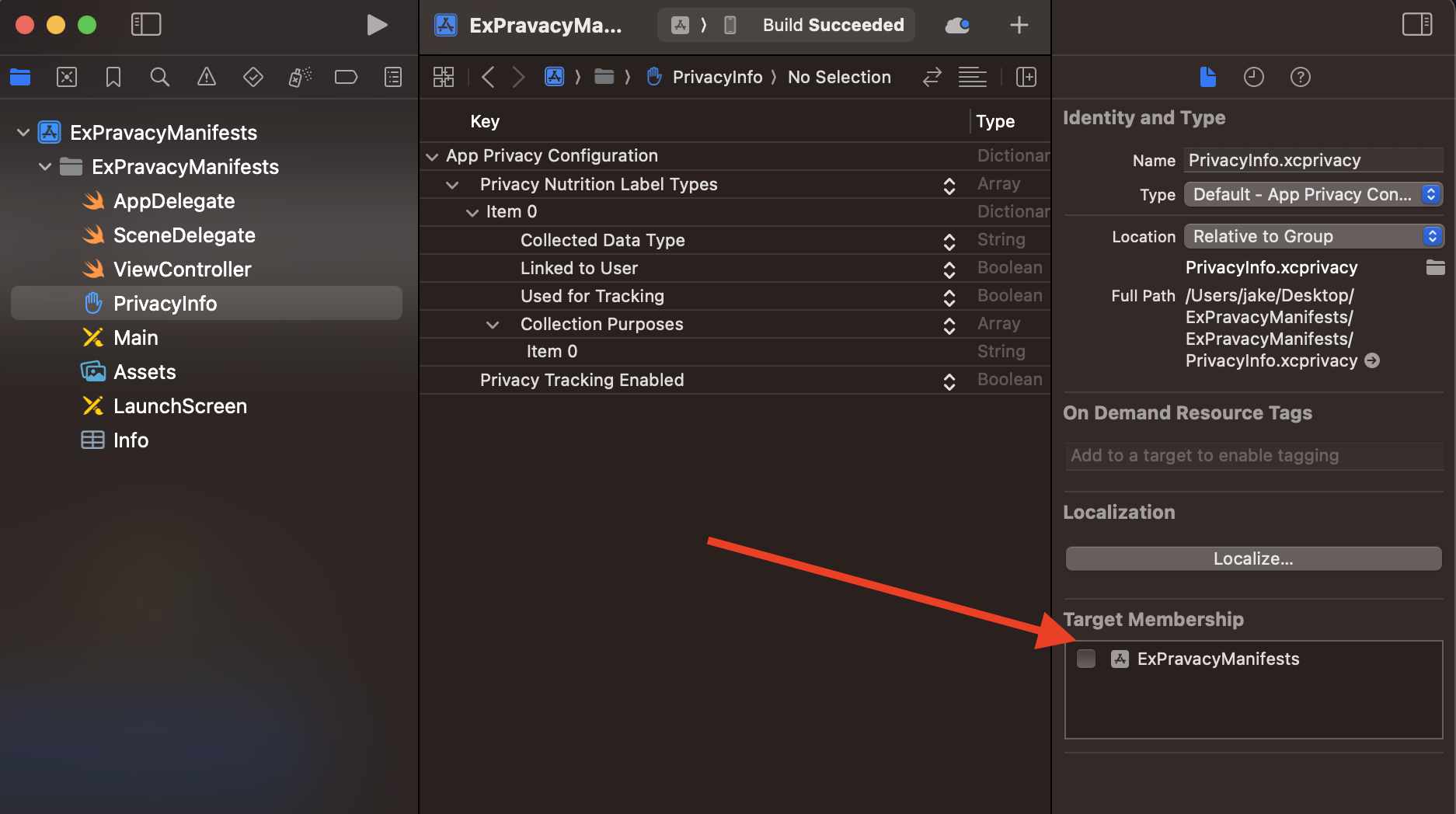The image size is (1456, 814).
Task: Open key stepper for Privacy Nutrition Label Types
Action: (x=949, y=186)
